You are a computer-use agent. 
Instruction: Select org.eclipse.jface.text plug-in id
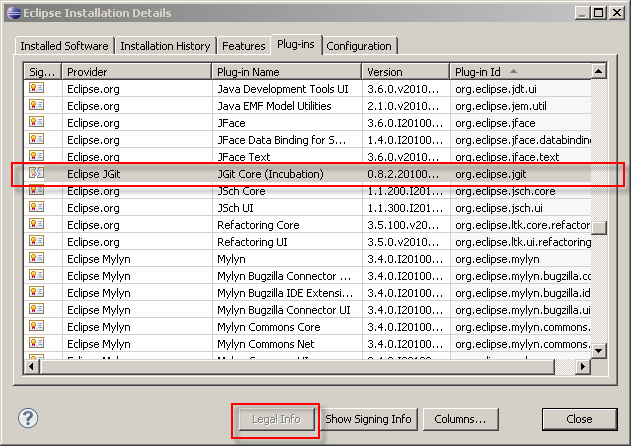click(x=507, y=157)
